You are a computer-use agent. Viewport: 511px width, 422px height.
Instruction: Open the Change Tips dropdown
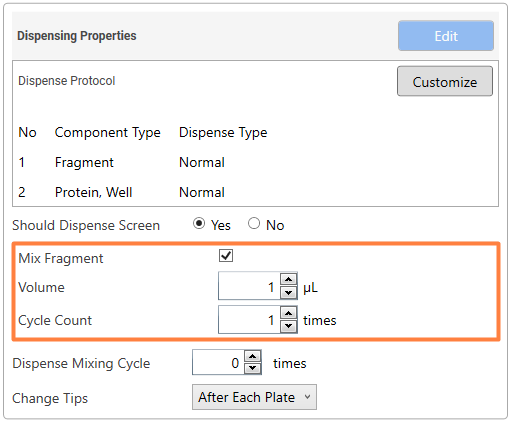[254, 397]
